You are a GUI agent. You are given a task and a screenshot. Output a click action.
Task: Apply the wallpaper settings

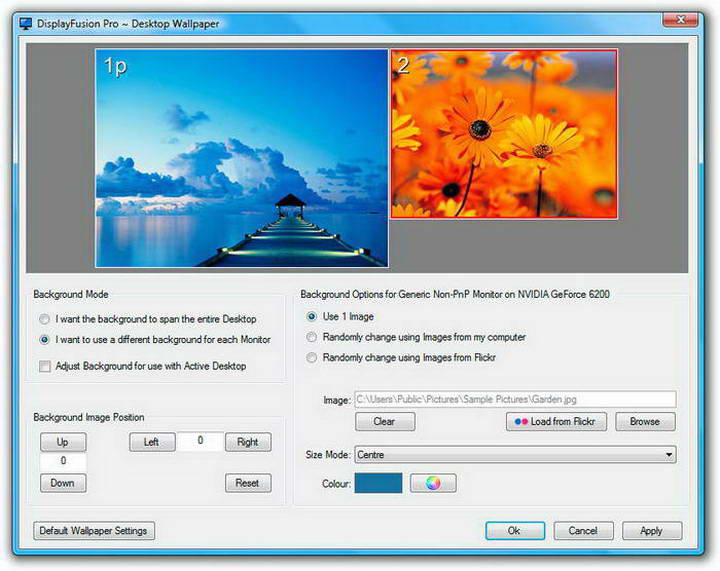(652, 531)
